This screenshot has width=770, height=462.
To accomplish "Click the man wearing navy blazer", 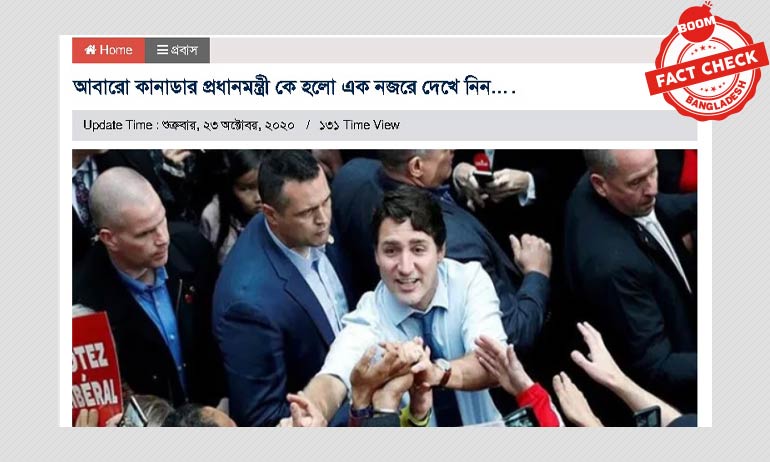I will click(x=283, y=290).
